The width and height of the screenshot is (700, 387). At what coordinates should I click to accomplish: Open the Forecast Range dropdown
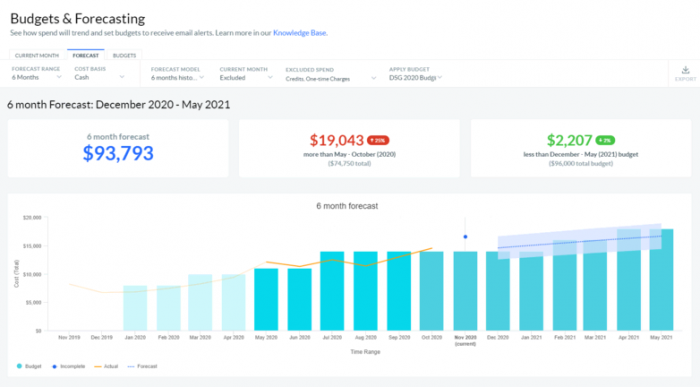(x=37, y=77)
